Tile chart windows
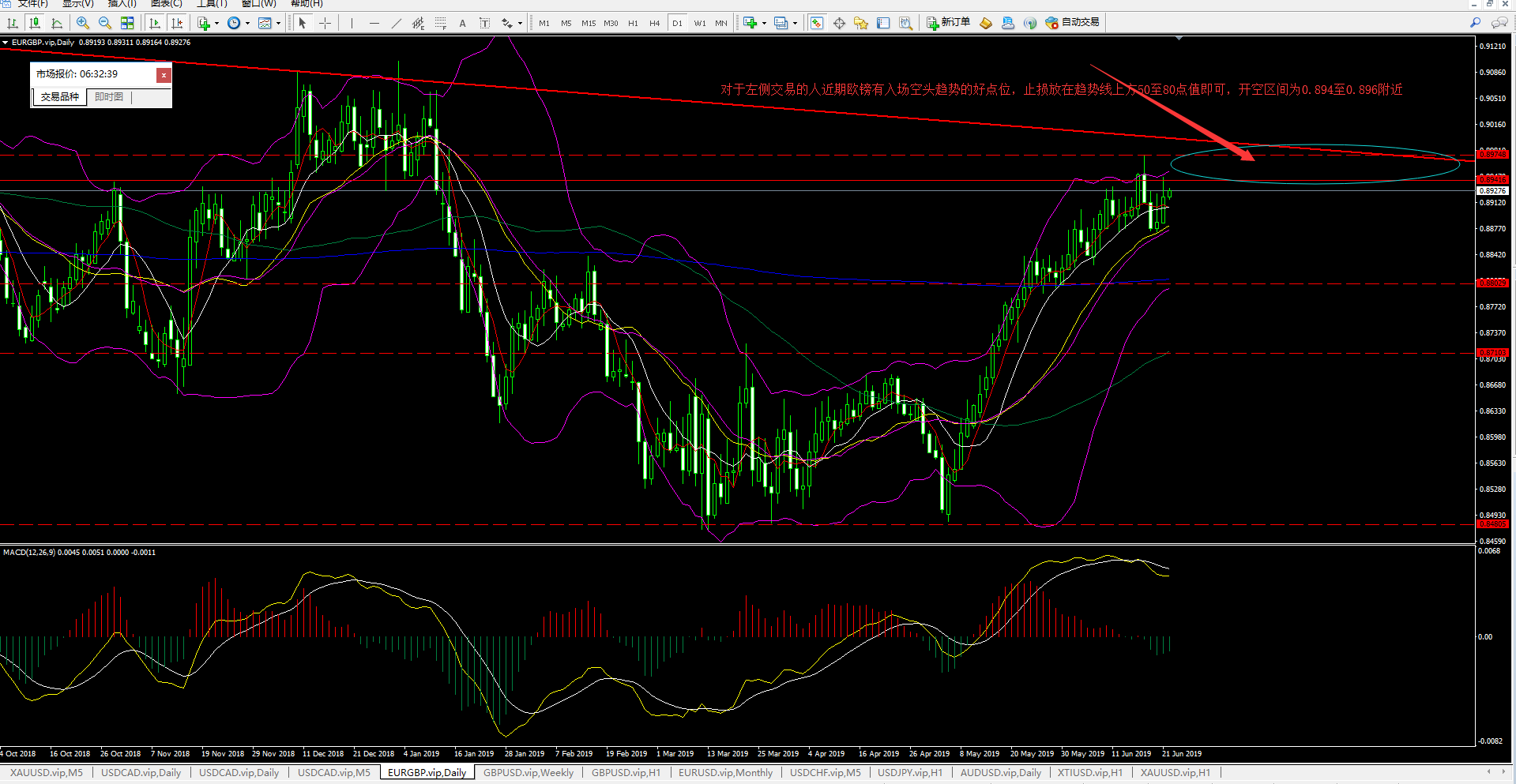This screenshot has width=1516, height=784. [127, 23]
